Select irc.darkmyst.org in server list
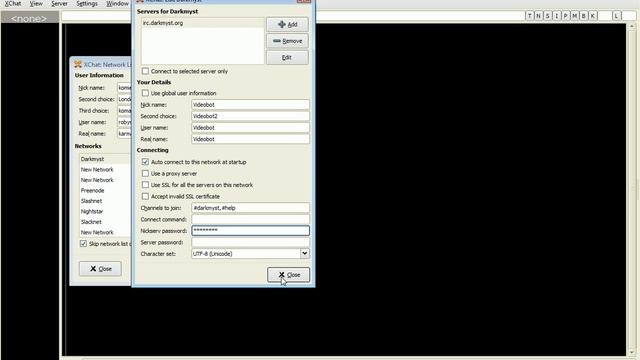The height and width of the screenshot is (360, 640). pyautogui.click(x=202, y=23)
